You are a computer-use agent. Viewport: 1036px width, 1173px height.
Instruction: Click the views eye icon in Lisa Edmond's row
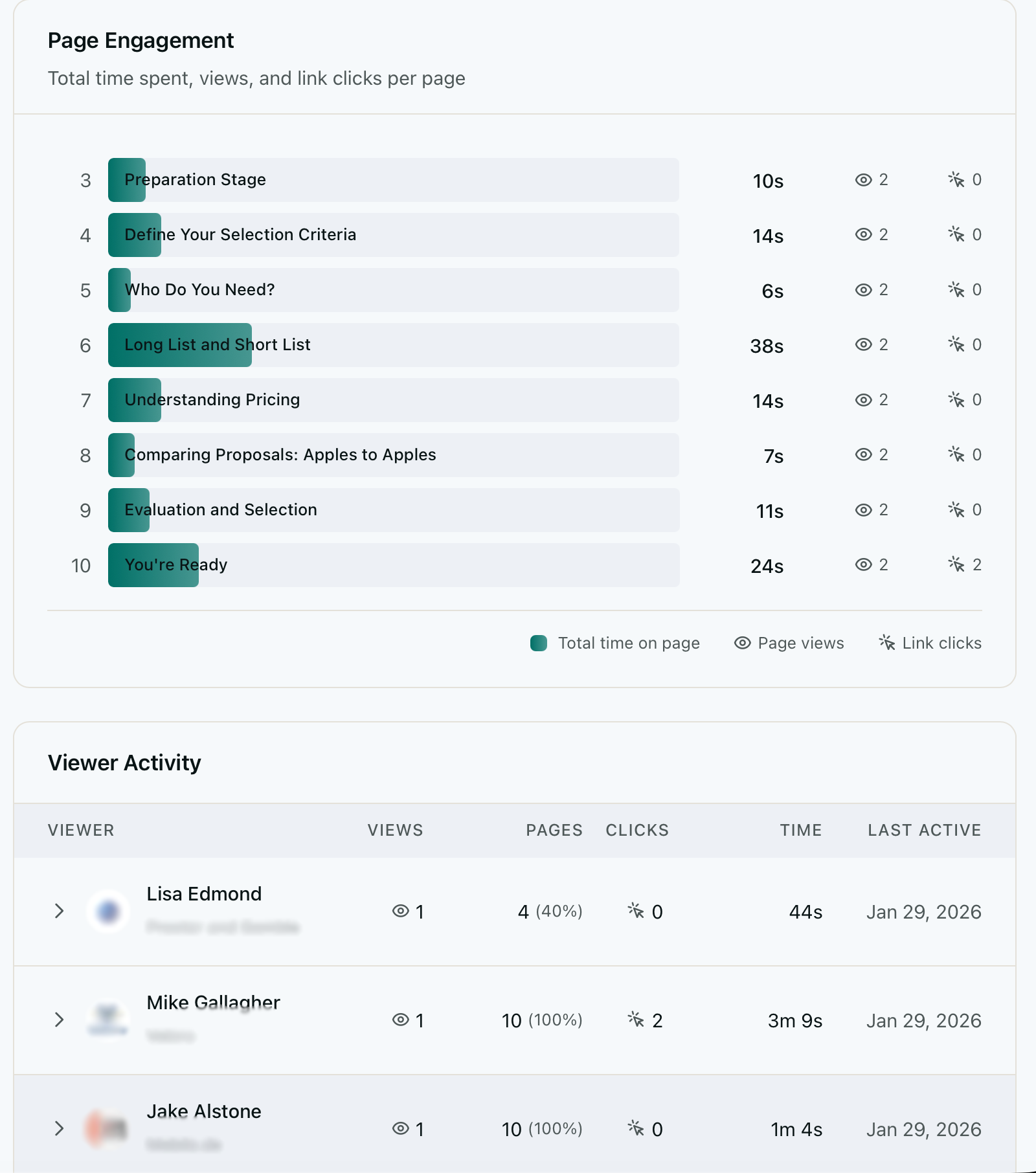(400, 911)
